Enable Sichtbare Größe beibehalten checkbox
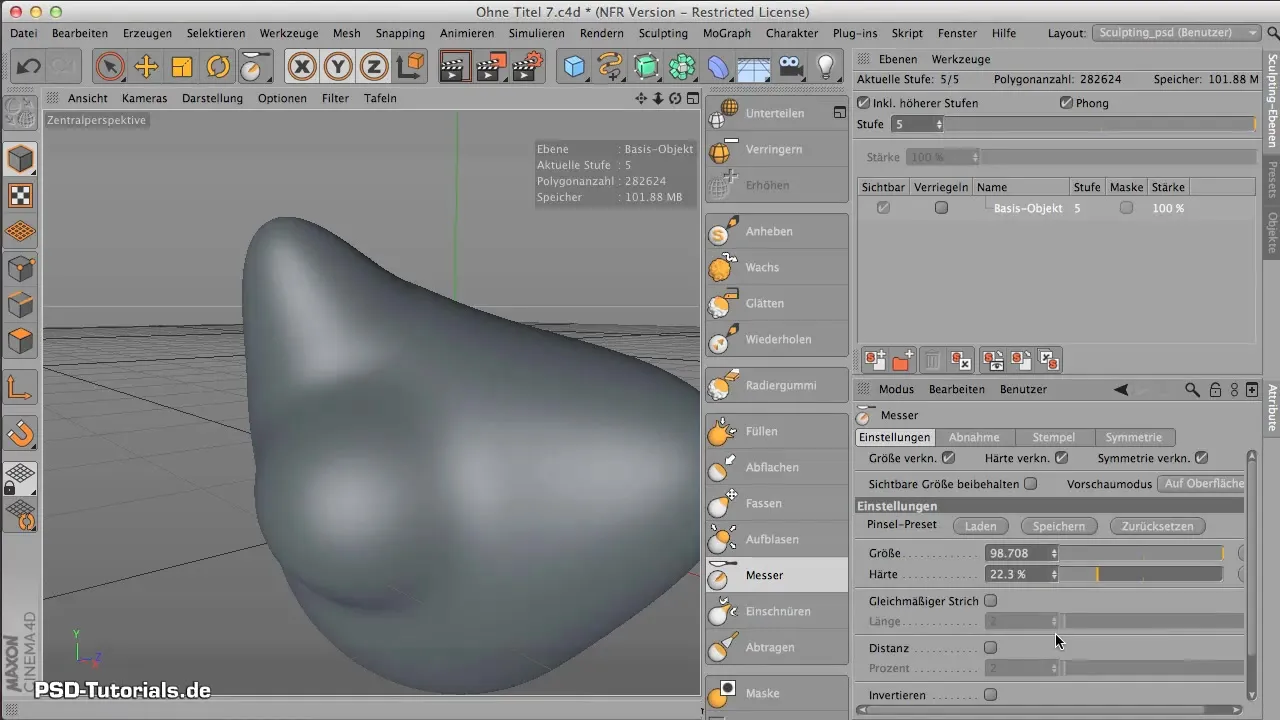Screen dimensions: 1280x720 point(1031,484)
